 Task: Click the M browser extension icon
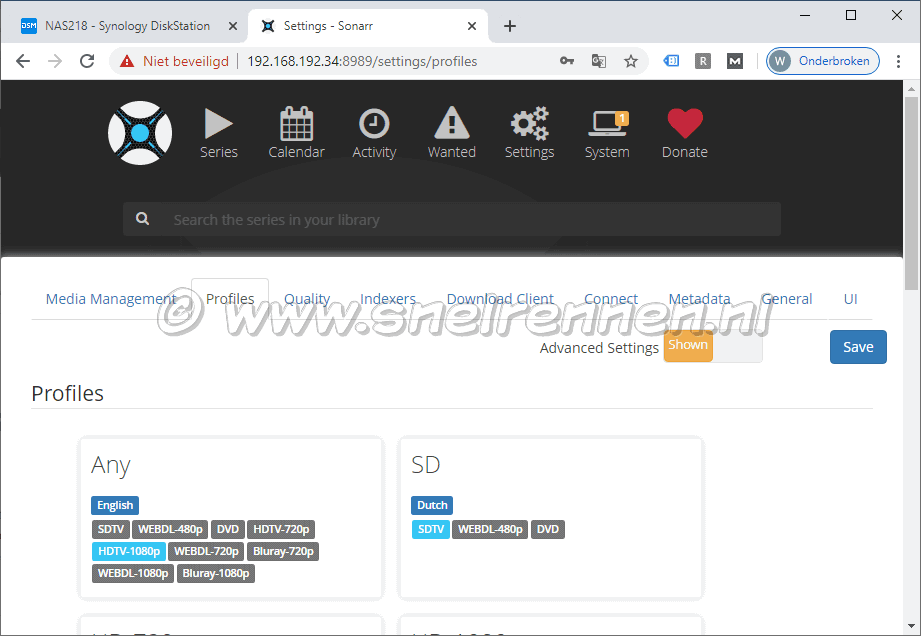click(735, 61)
